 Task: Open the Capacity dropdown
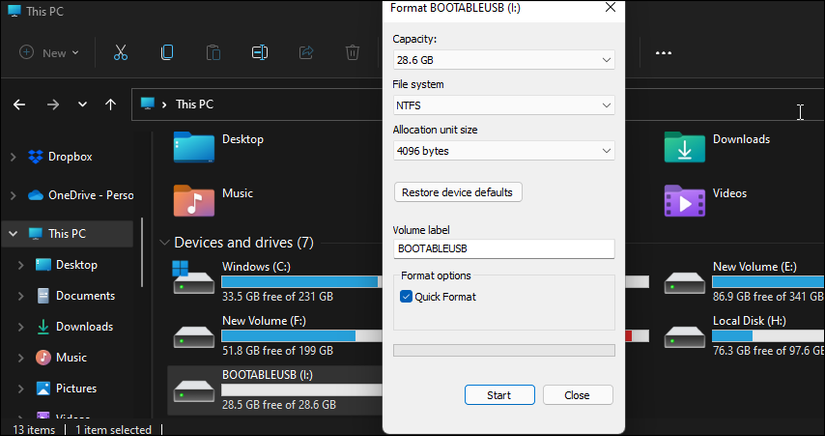tap(504, 60)
